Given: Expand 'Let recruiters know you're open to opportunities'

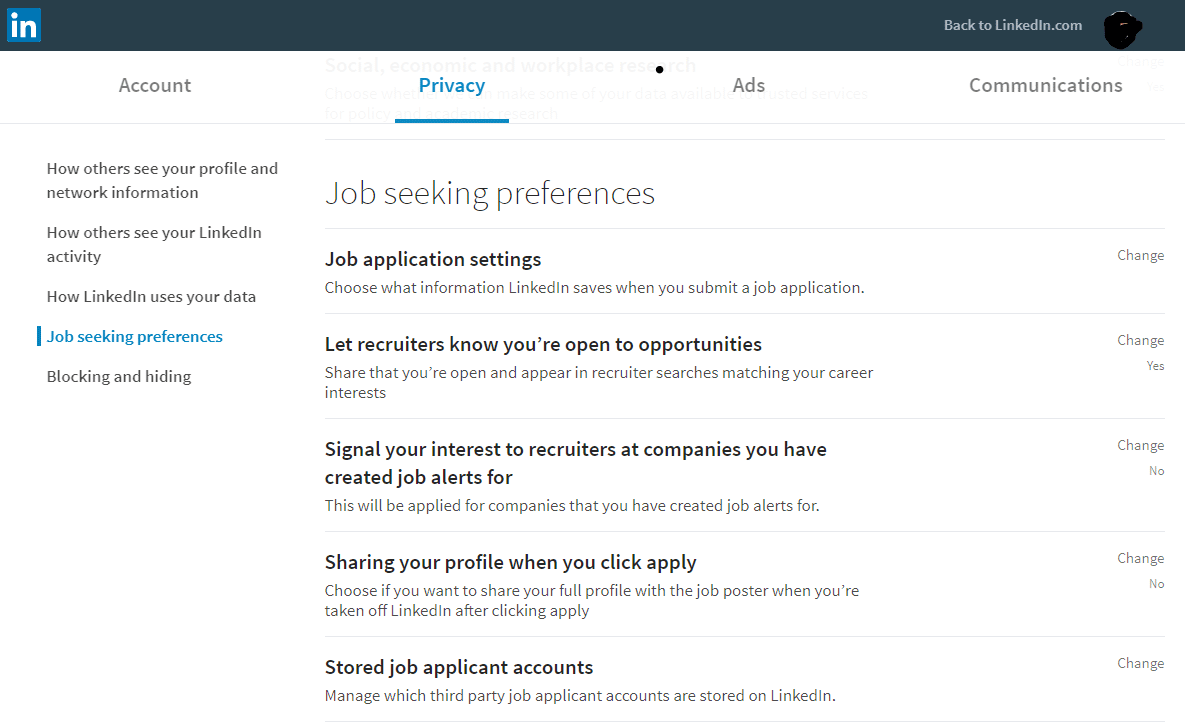Looking at the screenshot, I should tap(543, 344).
